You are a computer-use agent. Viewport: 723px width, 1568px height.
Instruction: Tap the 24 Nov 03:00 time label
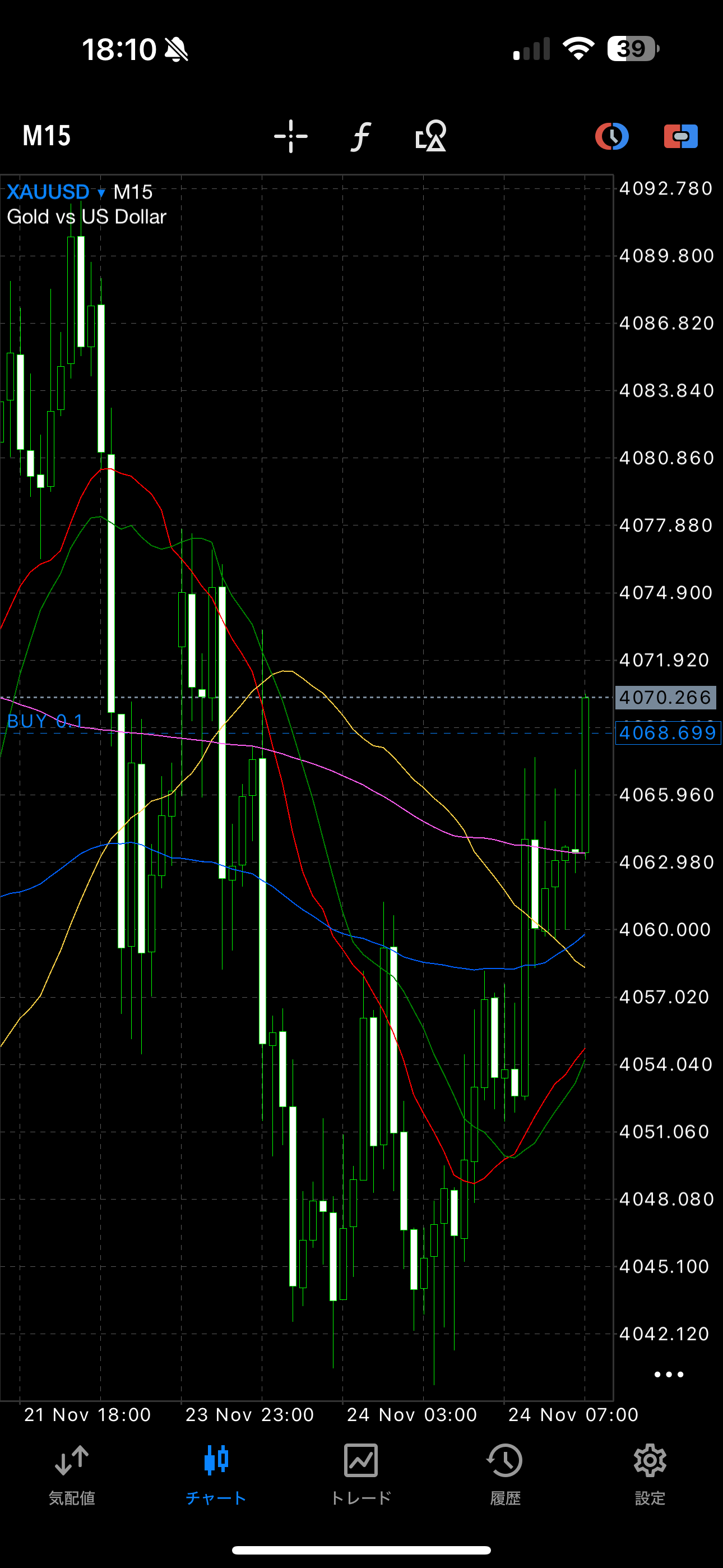(412, 1414)
